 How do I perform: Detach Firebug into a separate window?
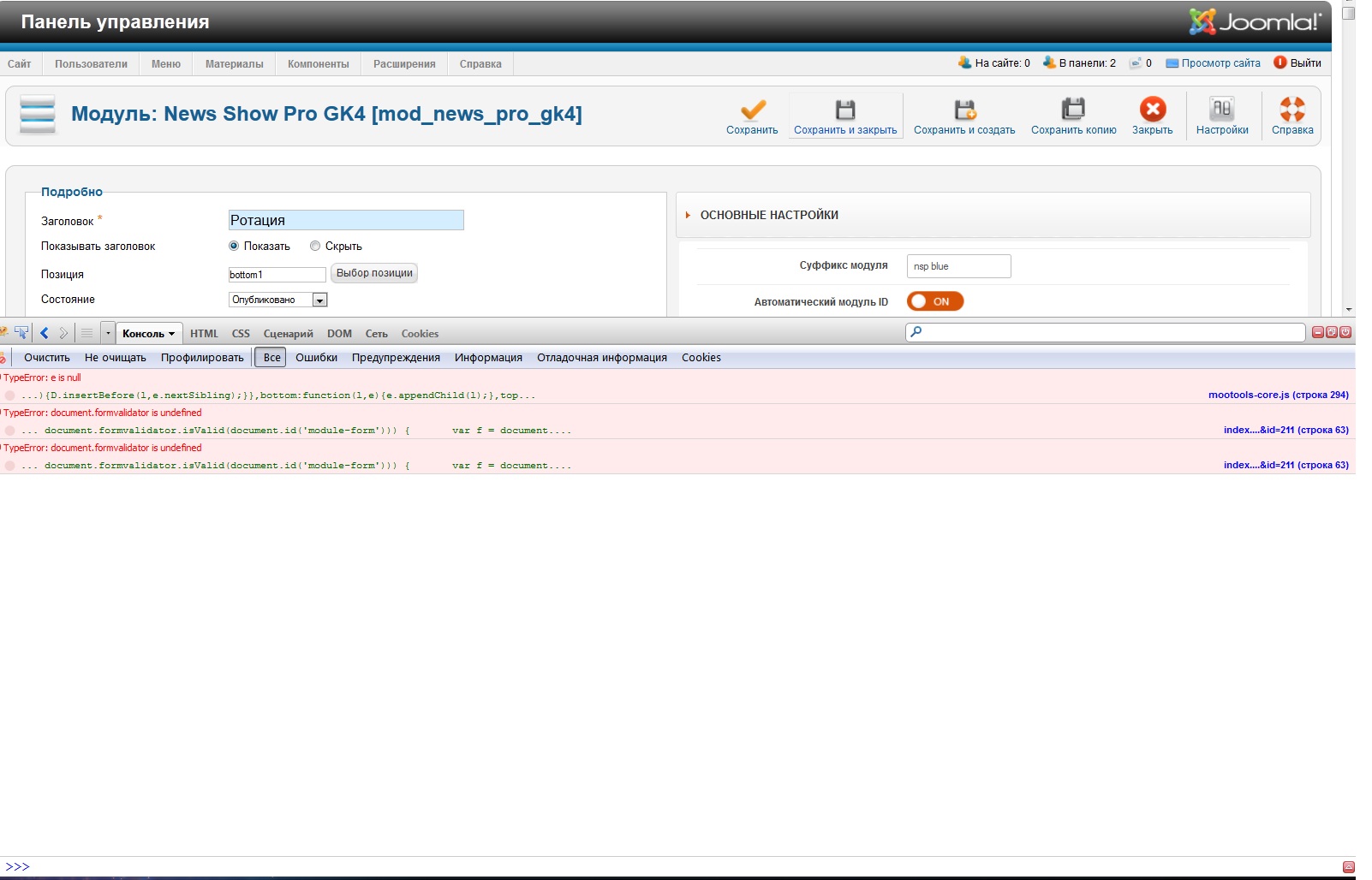coord(1332,332)
